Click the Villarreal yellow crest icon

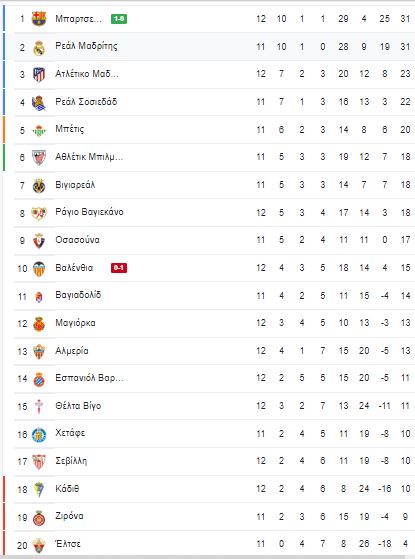(x=39, y=186)
